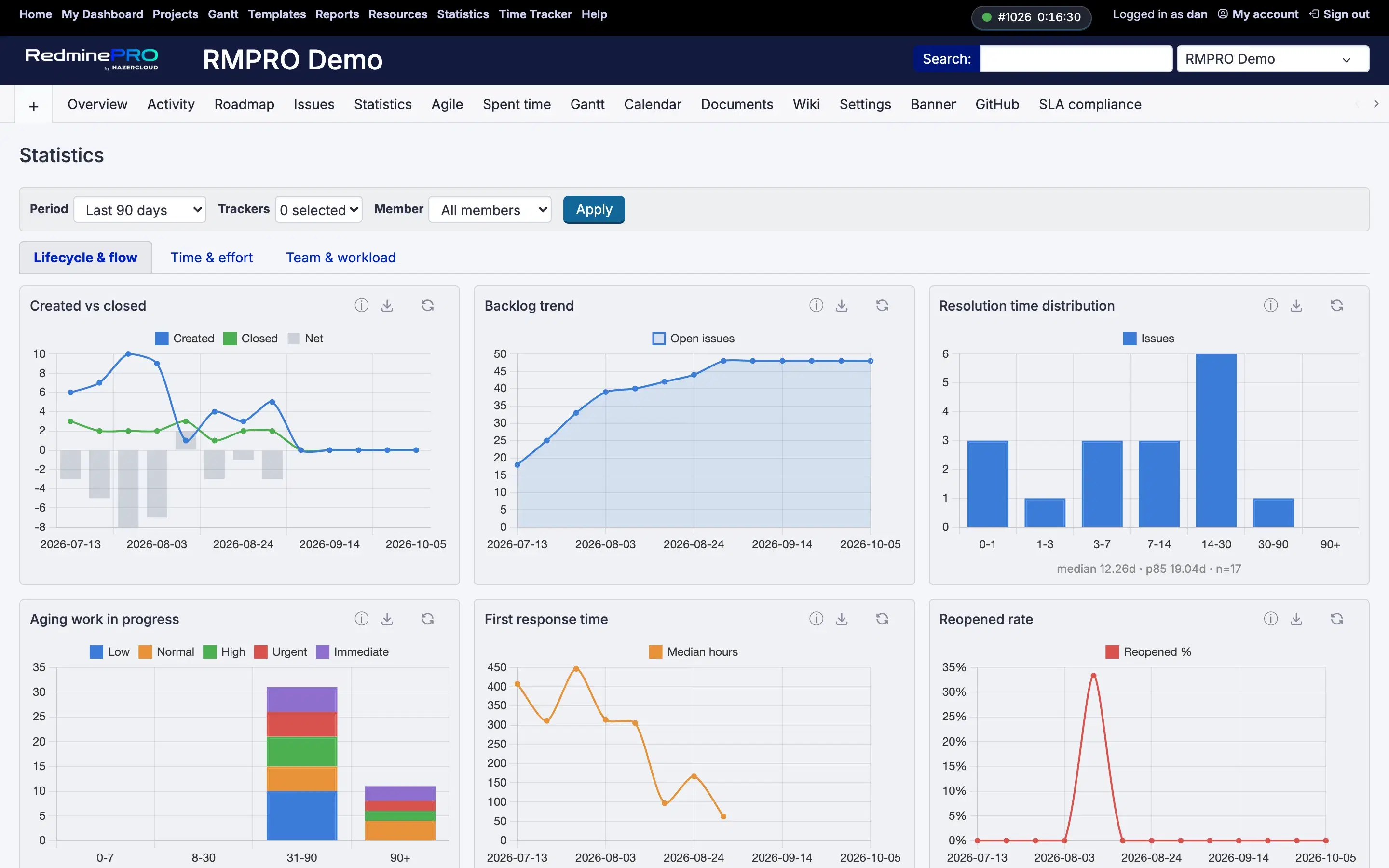Show info for First response time
Image resolution: width=1389 pixels, height=868 pixels.
point(816,619)
